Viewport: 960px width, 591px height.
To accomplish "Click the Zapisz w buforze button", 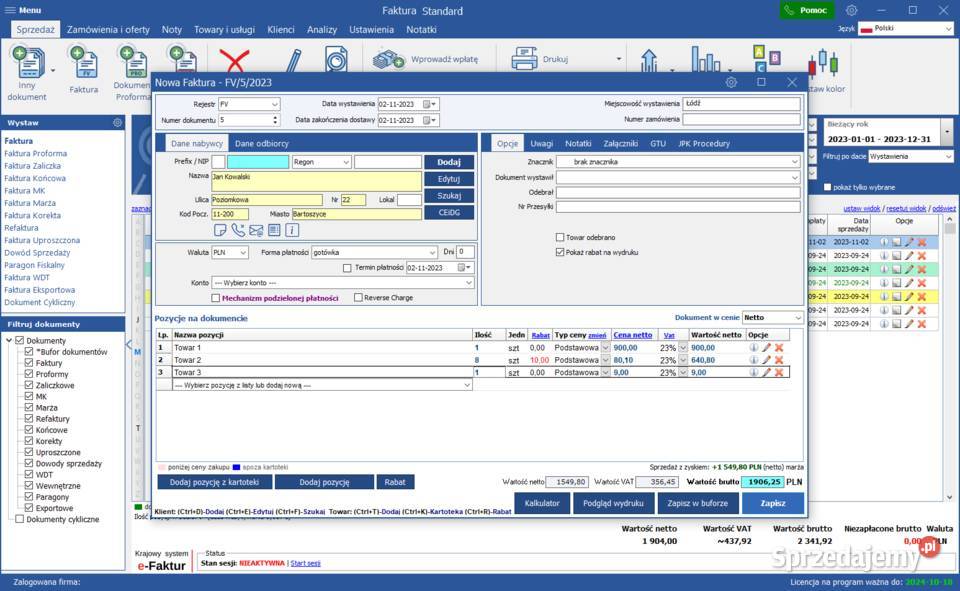I will click(x=697, y=503).
